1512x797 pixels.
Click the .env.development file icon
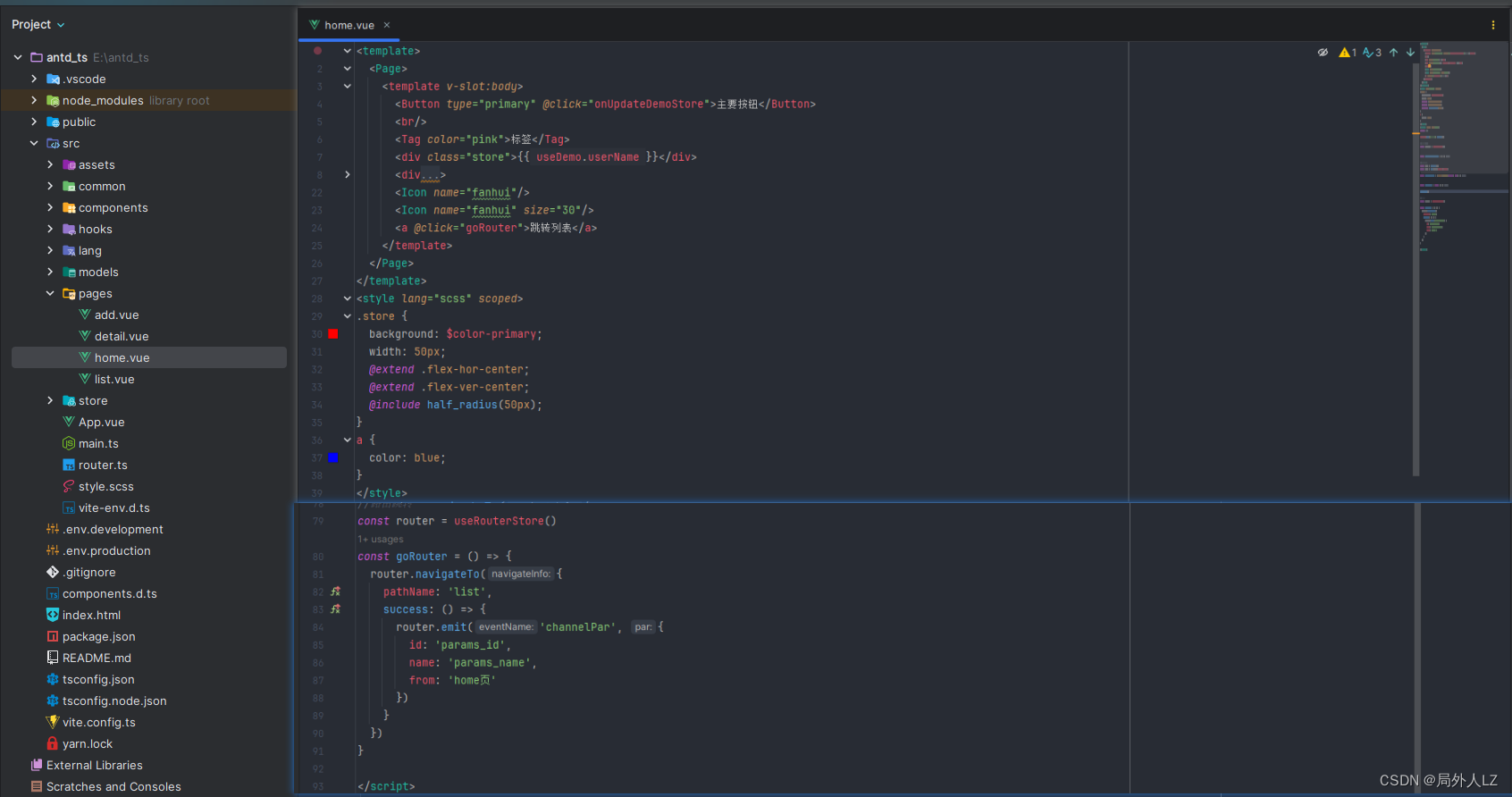click(53, 529)
